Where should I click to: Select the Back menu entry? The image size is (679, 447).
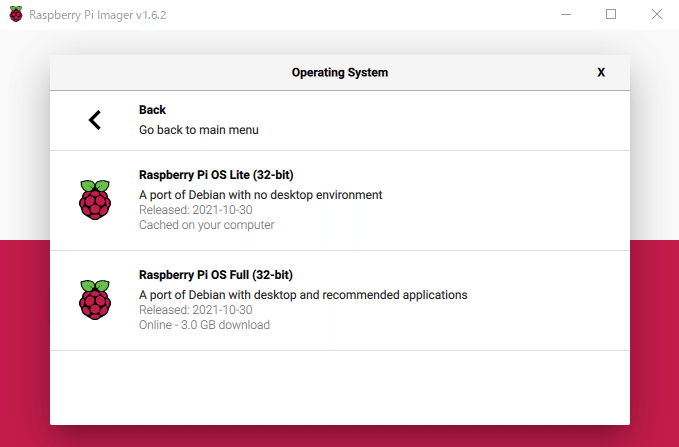pyautogui.click(x=152, y=110)
